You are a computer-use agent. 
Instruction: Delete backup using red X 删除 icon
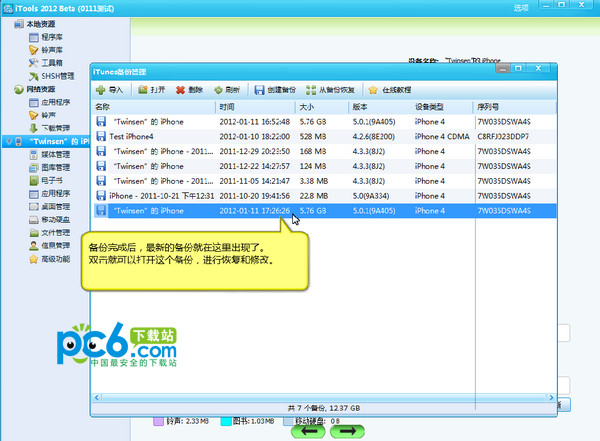click(x=180, y=90)
